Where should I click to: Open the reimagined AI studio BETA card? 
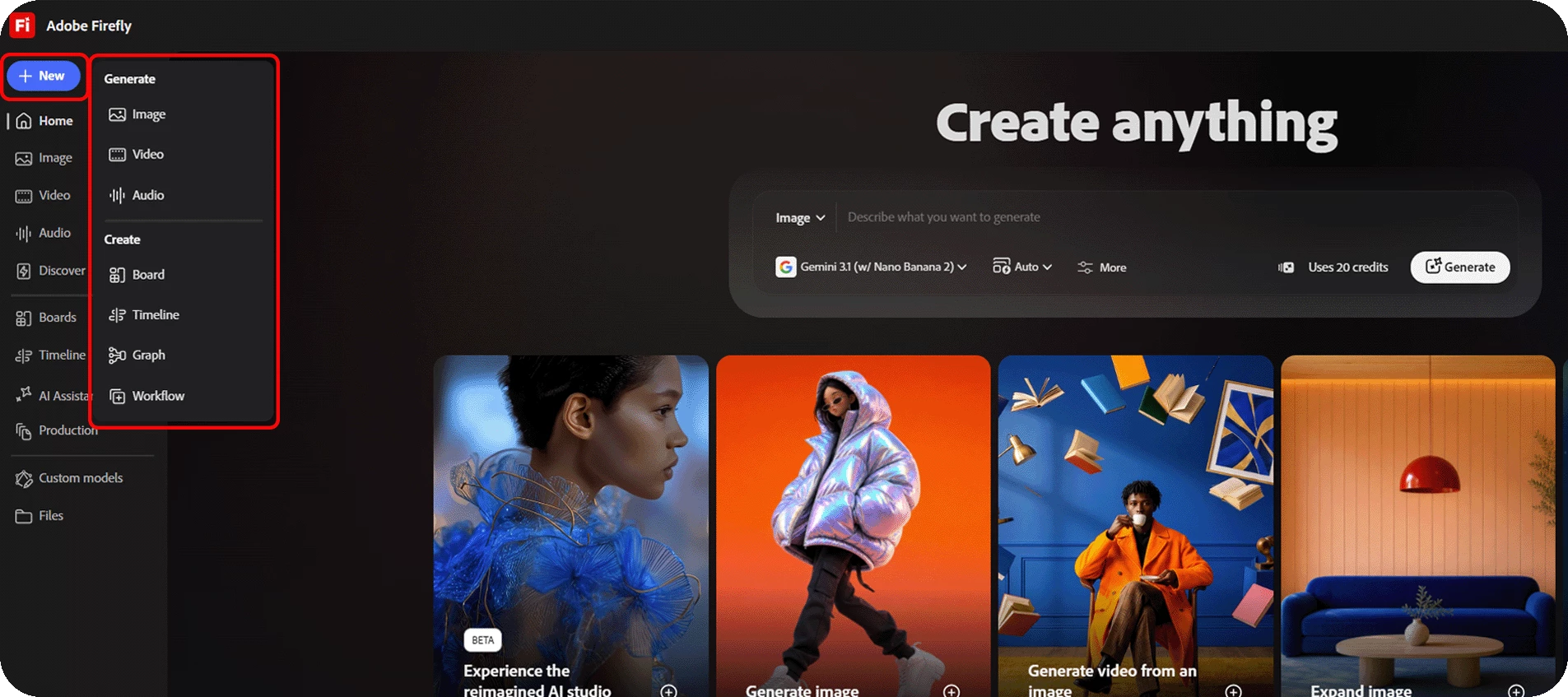pyautogui.click(x=571, y=526)
